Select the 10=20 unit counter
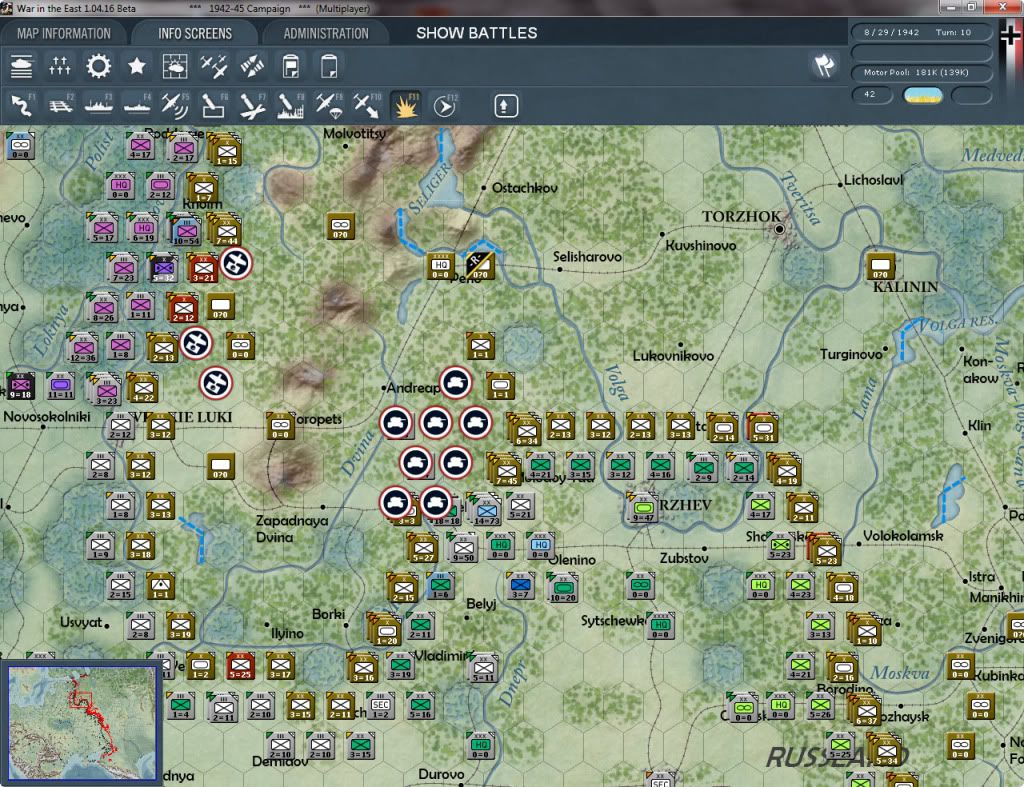 (563, 588)
